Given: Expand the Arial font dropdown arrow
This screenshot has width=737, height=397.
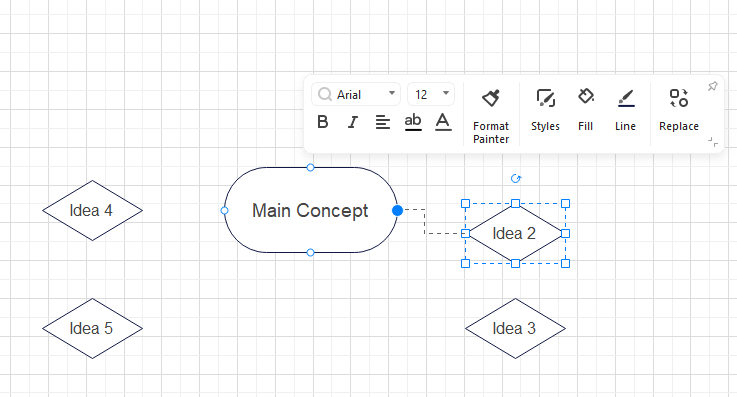Looking at the screenshot, I should 392,93.
